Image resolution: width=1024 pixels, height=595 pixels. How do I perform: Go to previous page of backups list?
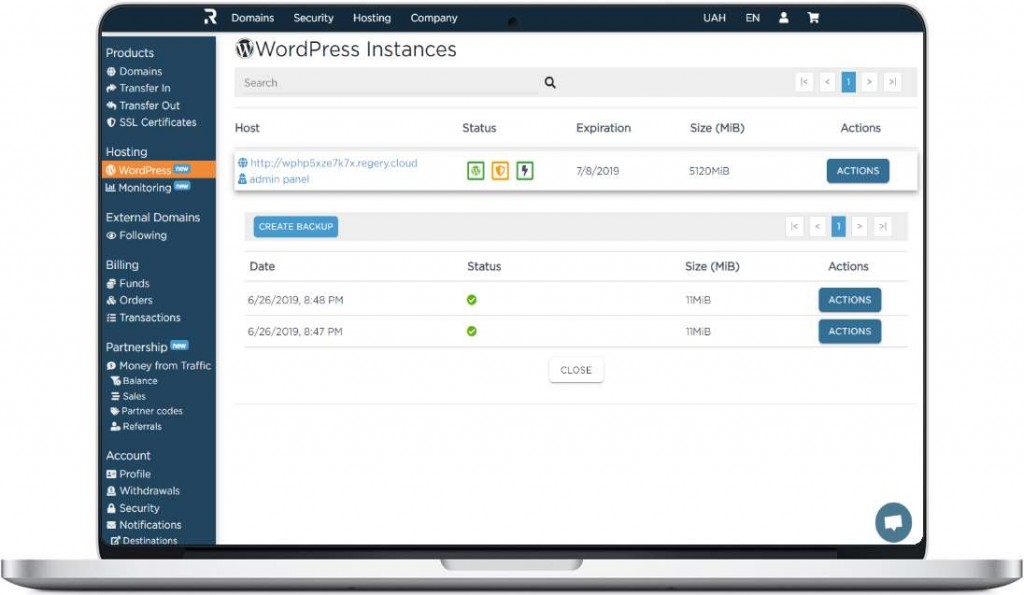817,226
